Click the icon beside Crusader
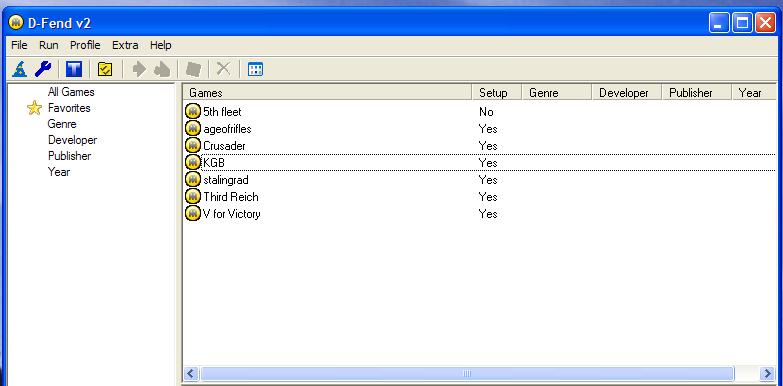The width and height of the screenshot is (783, 386). pyautogui.click(x=193, y=146)
